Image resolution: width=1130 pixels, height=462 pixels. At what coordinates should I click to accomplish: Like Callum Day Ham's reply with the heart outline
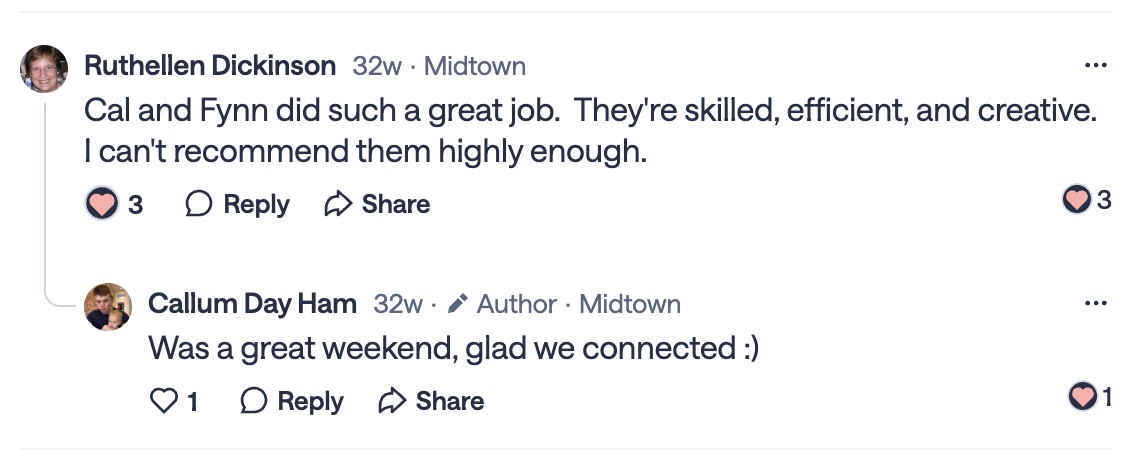click(x=162, y=401)
